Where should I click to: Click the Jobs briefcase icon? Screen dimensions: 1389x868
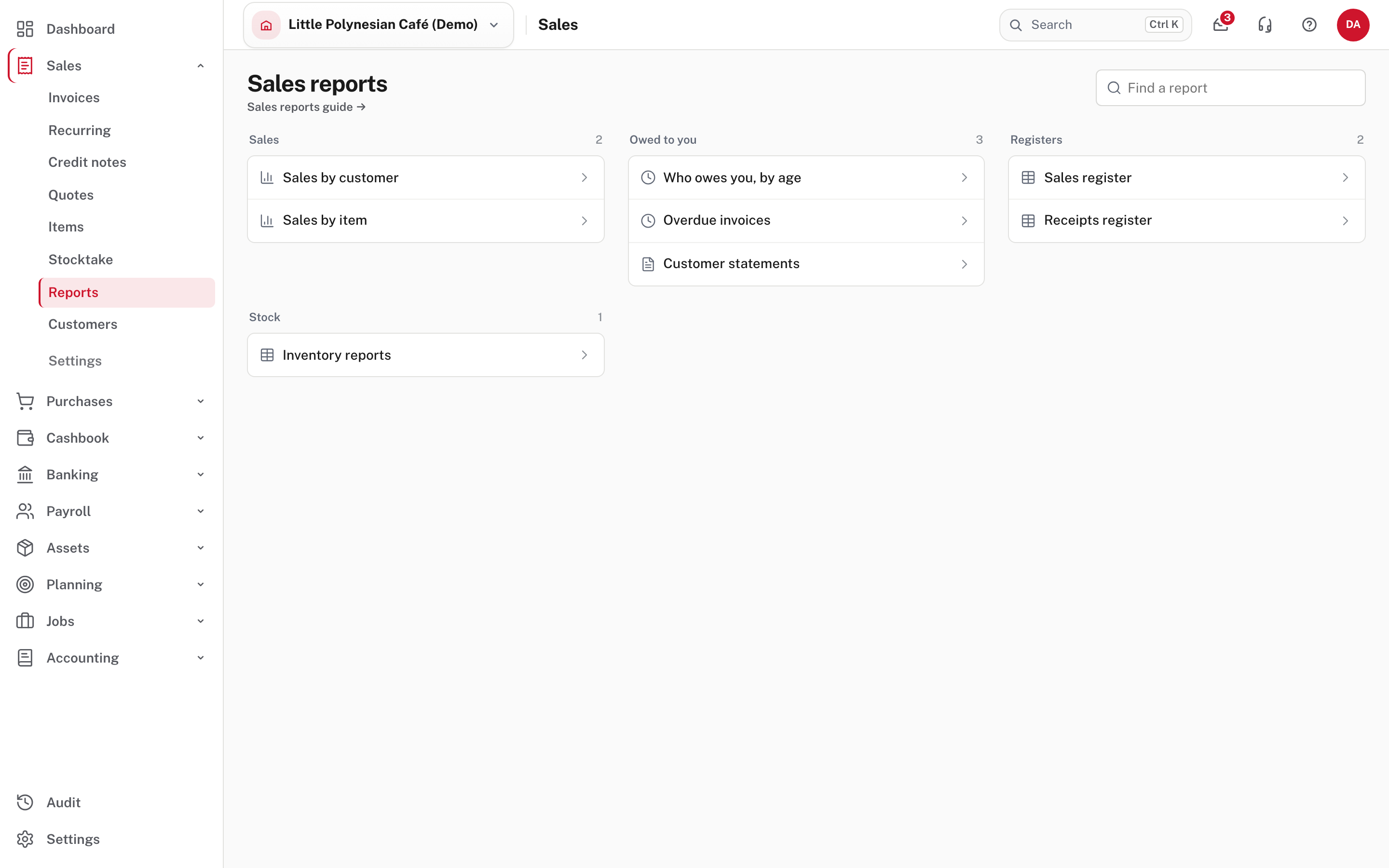25,621
